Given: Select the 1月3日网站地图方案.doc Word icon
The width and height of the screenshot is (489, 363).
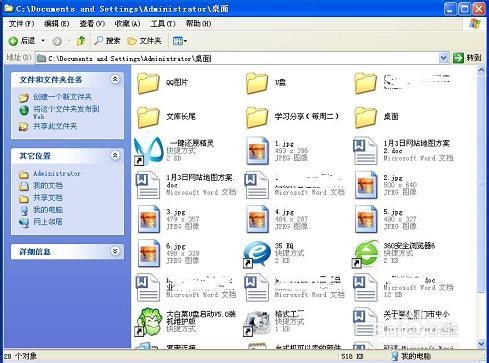Looking at the screenshot, I should coord(147,185).
